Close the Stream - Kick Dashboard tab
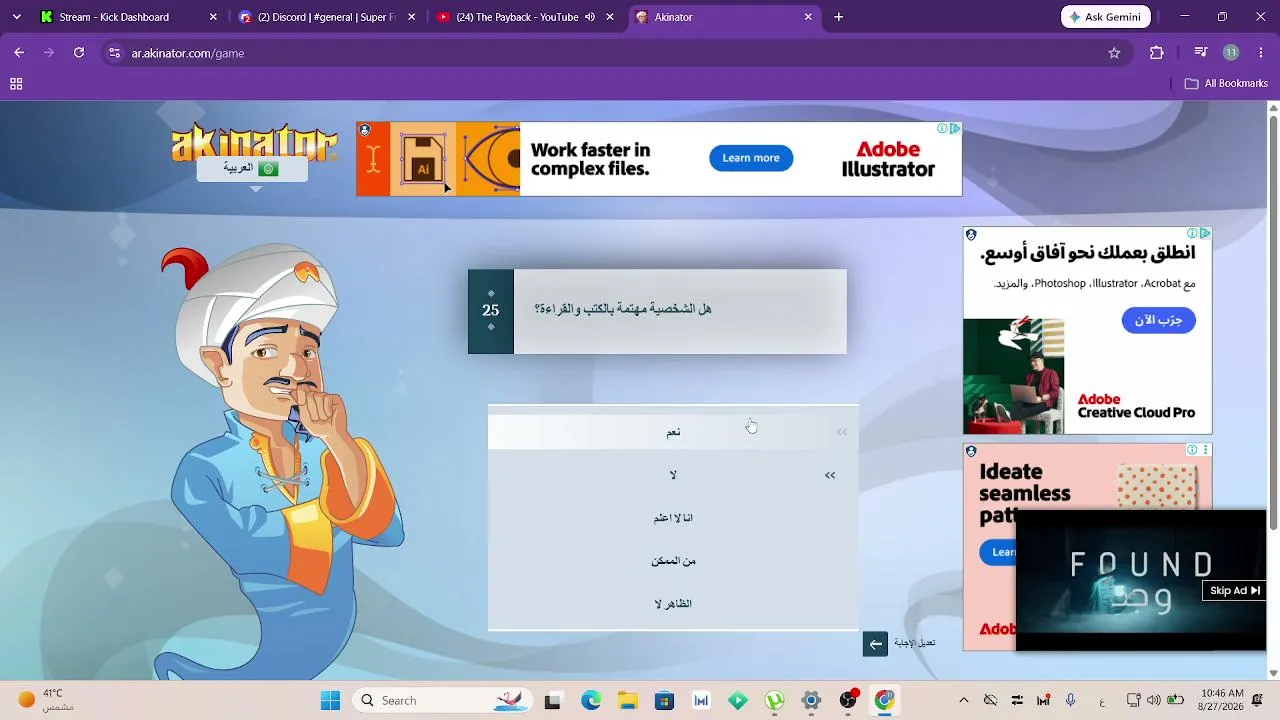1280x720 pixels. point(213,17)
